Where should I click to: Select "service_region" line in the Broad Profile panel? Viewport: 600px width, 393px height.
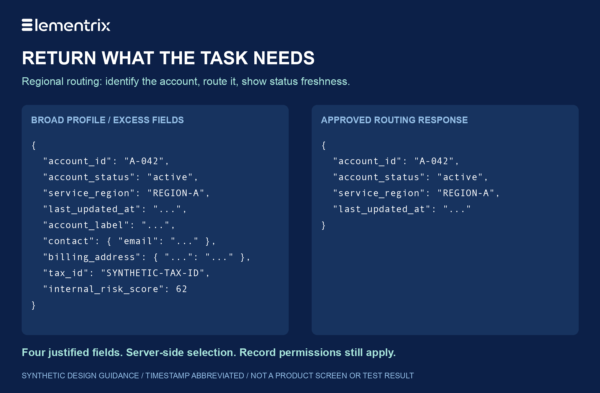(x=126, y=193)
